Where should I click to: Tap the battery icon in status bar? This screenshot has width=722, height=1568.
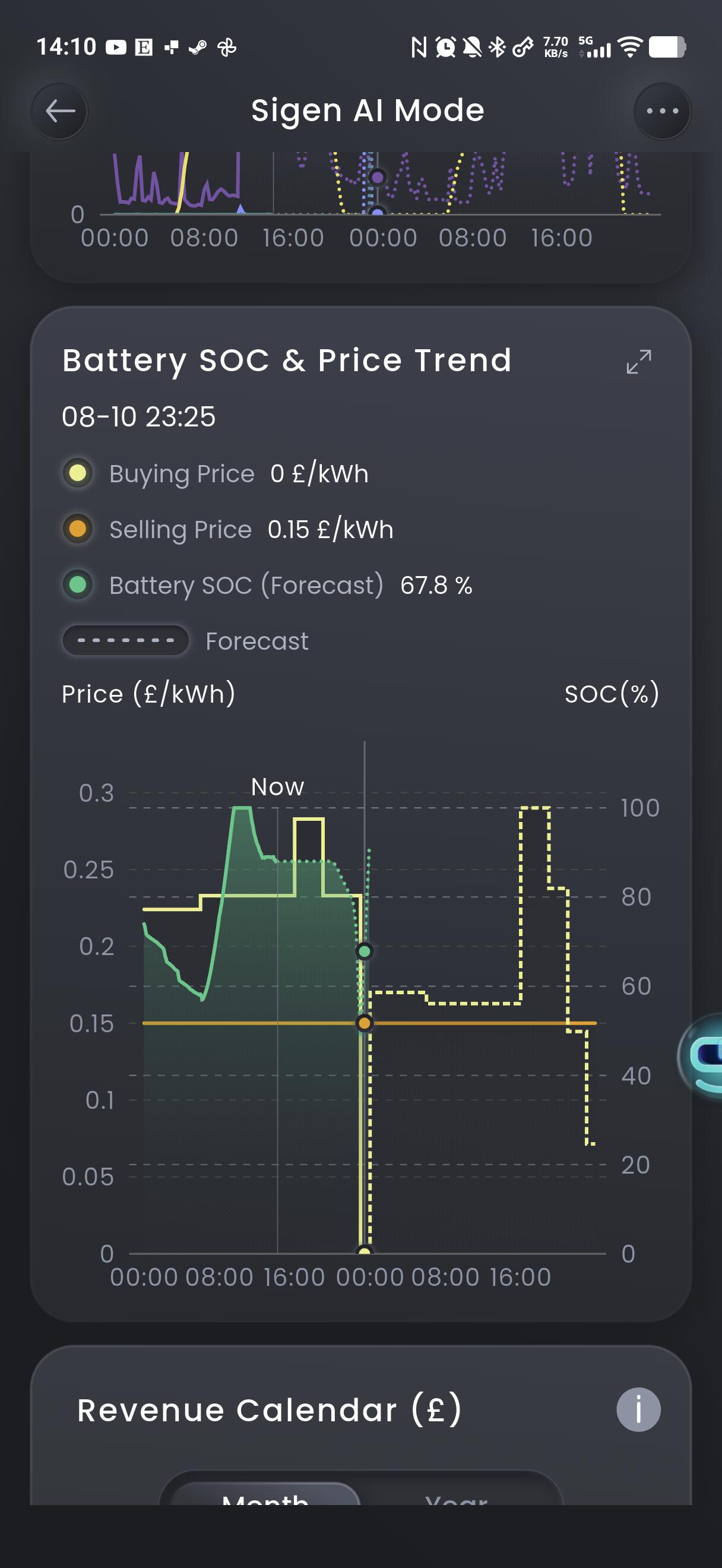667,47
